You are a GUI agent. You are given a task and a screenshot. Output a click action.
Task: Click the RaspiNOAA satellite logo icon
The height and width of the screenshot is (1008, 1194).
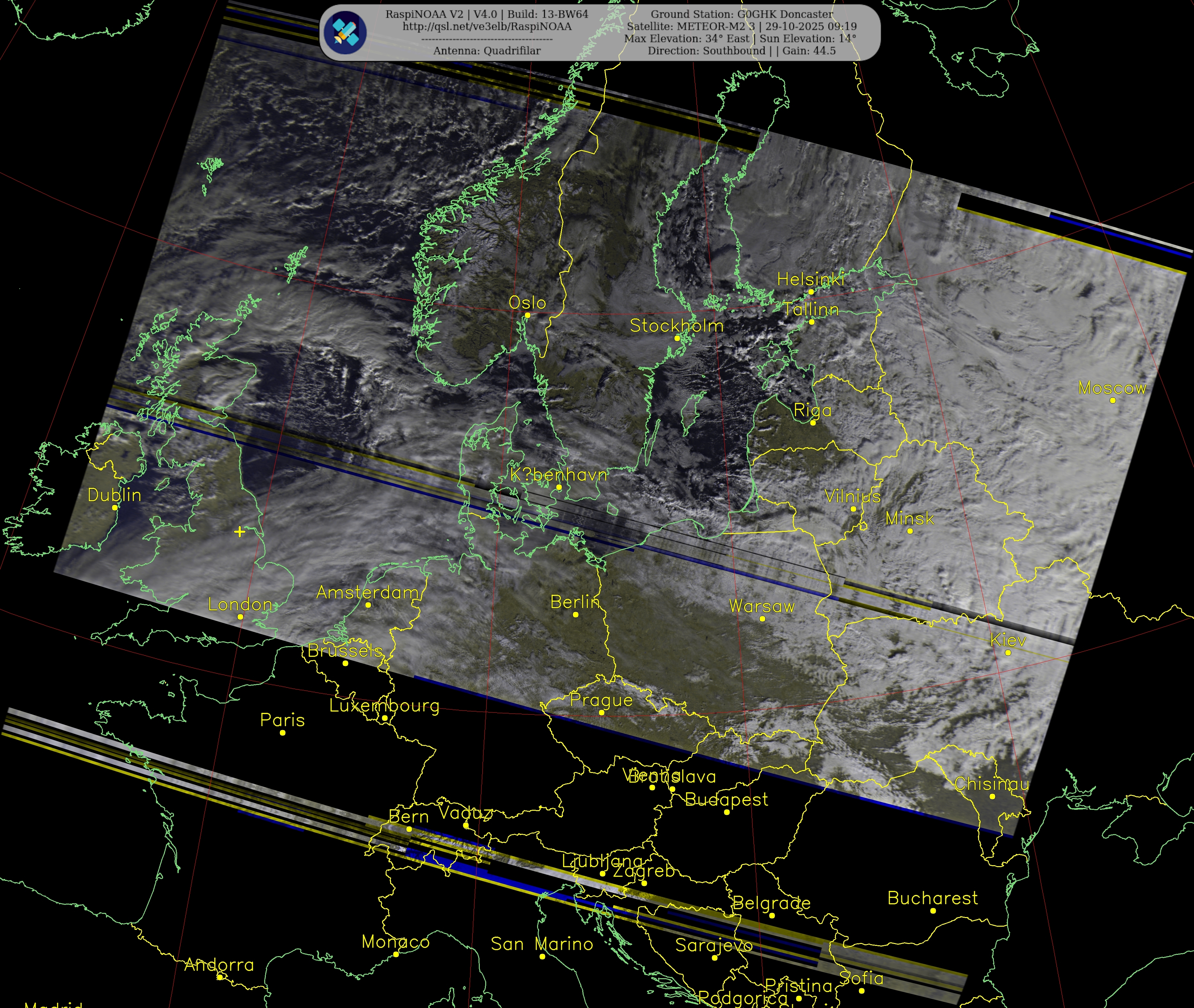pos(345,33)
